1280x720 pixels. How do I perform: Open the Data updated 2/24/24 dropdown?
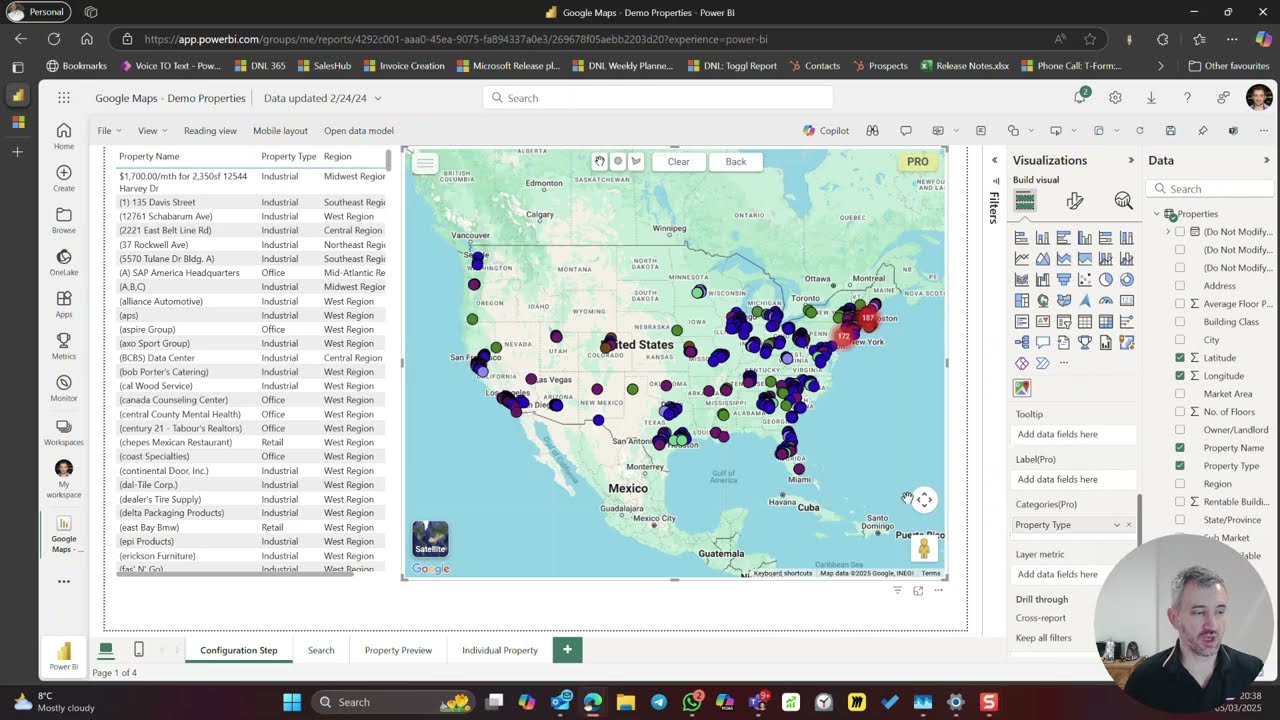coord(322,98)
